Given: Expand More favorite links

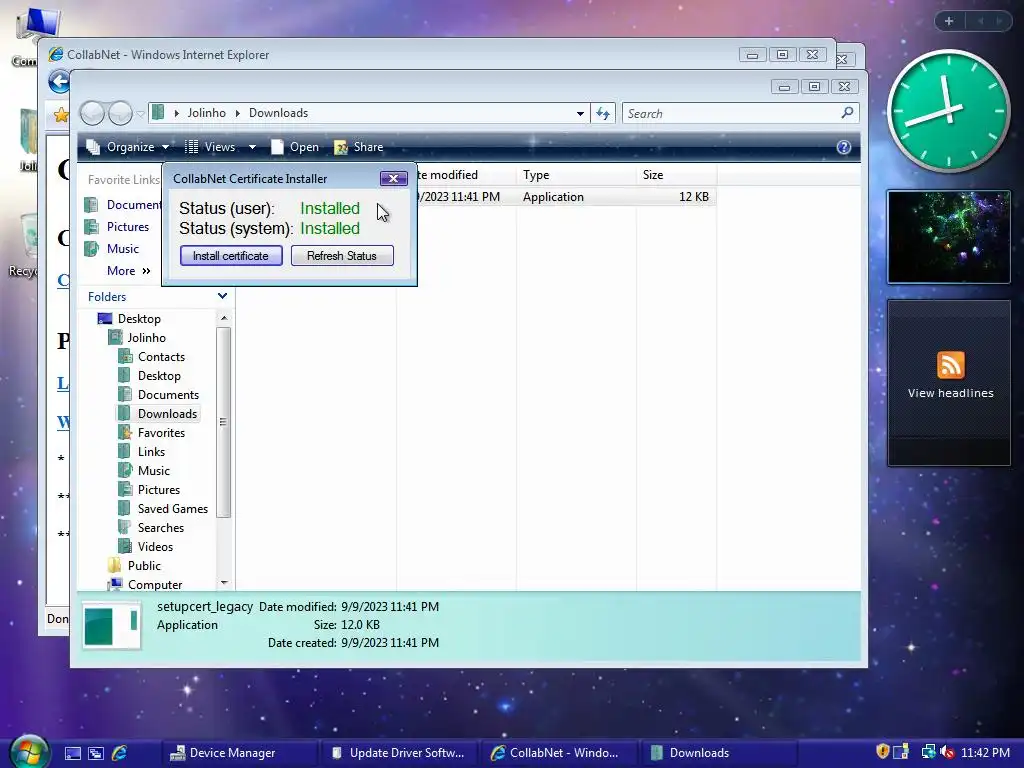Looking at the screenshot, I should (x=129, y=270).
